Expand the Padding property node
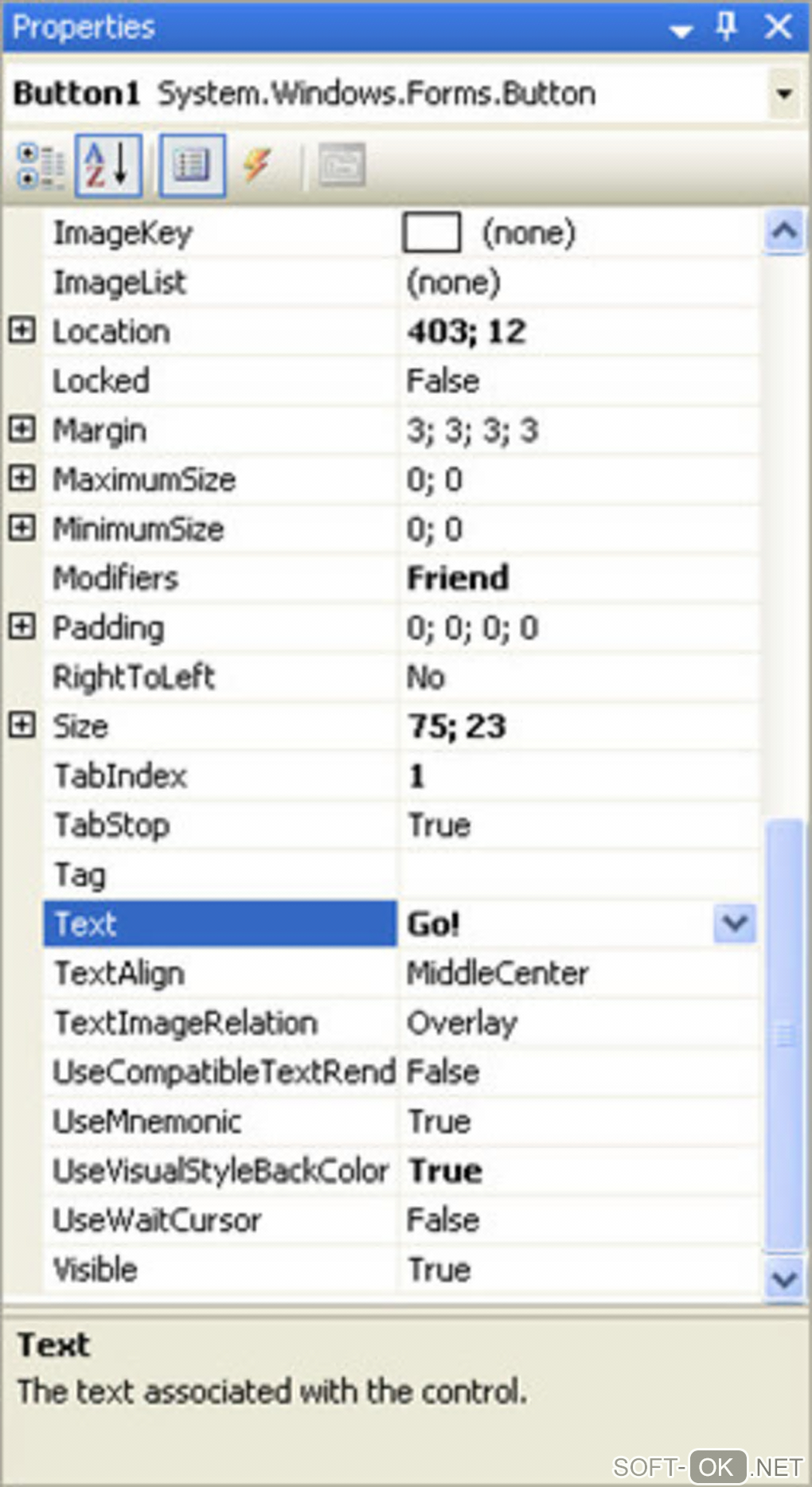 [21, 626]
